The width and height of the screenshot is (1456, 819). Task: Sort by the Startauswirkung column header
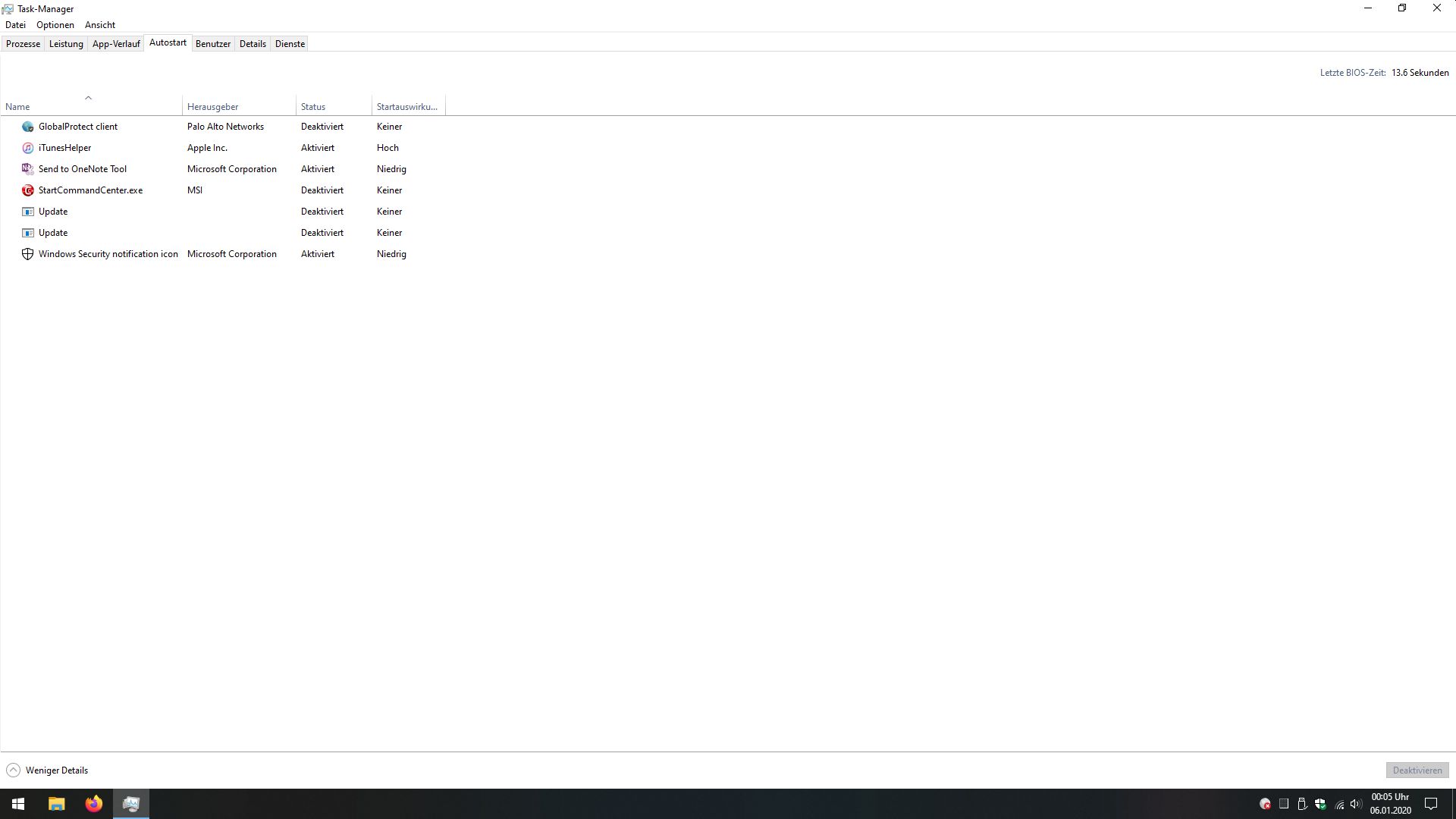coord(406,107)
